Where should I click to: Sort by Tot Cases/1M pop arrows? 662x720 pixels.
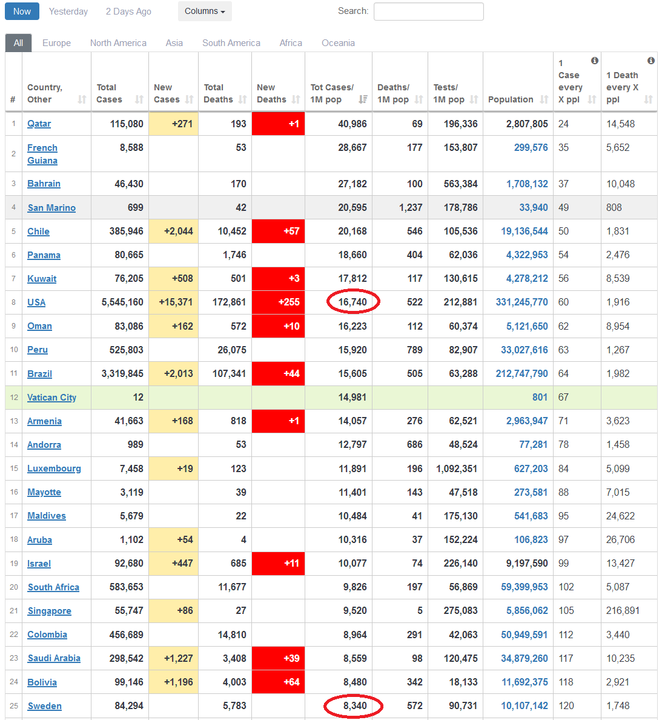(x=363, y=99)
